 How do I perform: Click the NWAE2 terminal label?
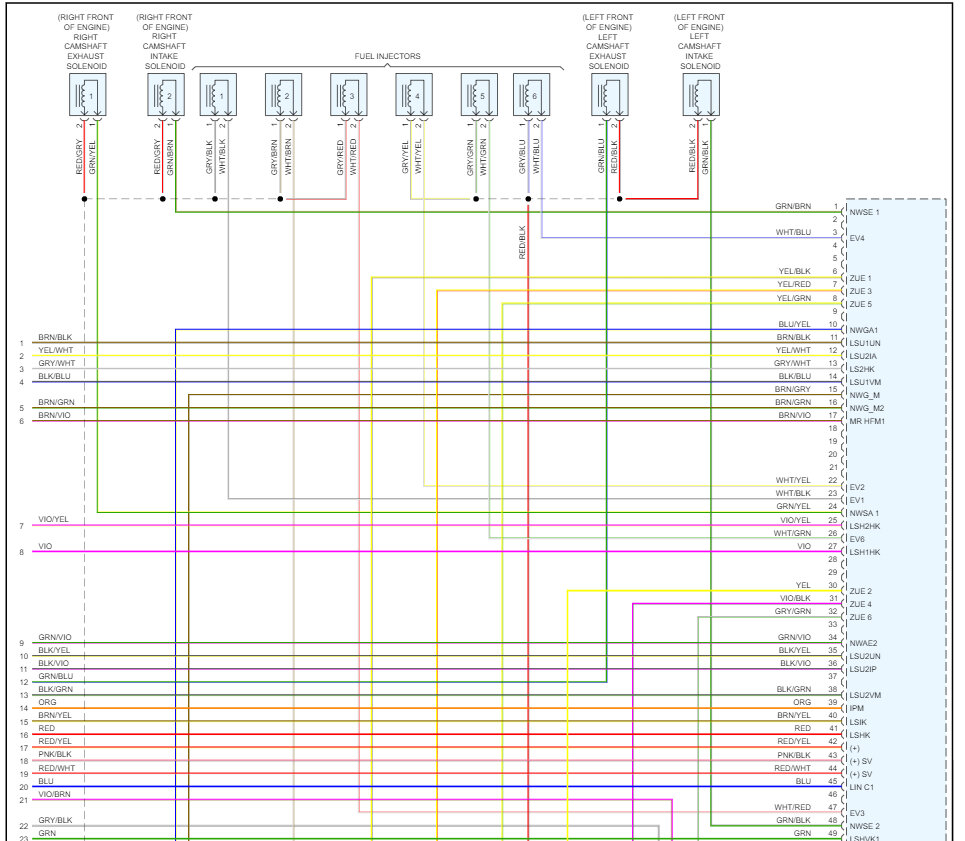[863, 643]
